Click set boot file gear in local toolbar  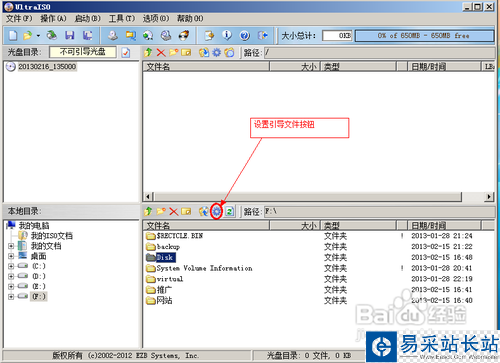[217, 211]
